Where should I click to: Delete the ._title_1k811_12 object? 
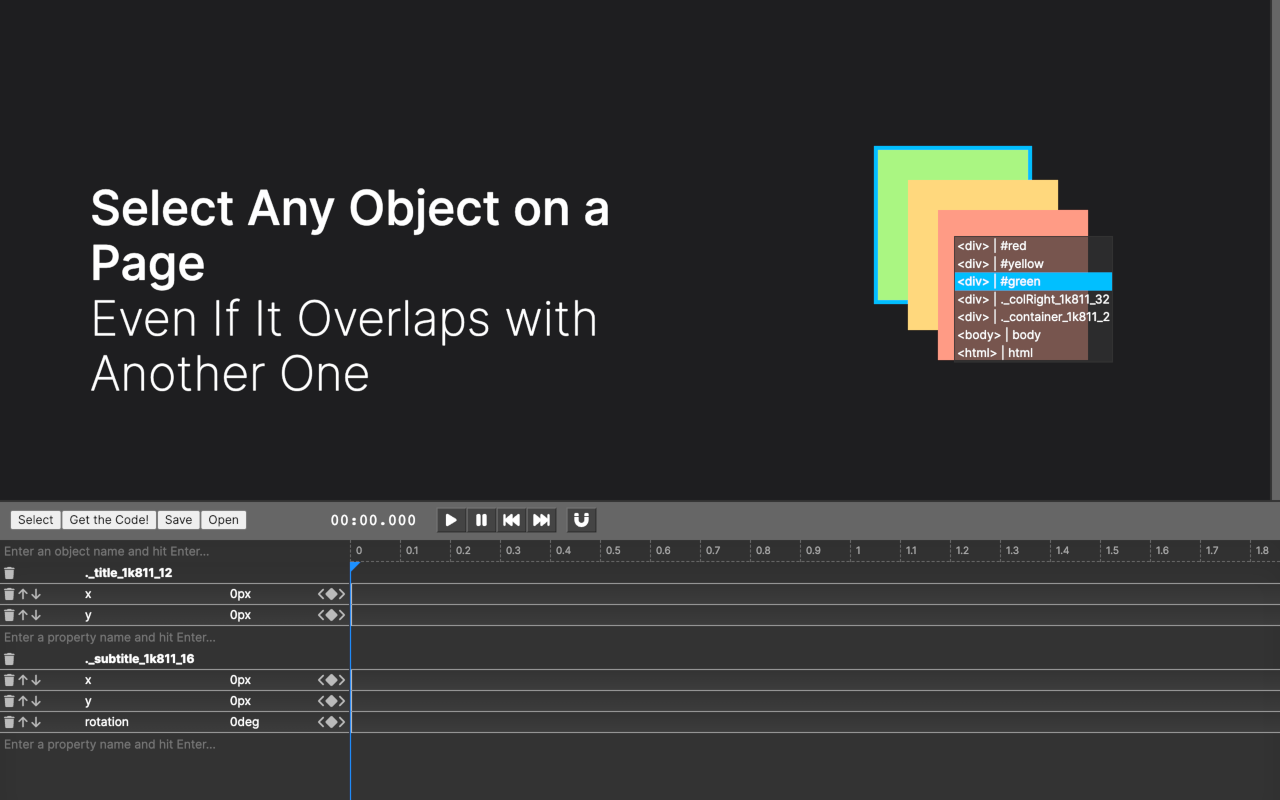(x=9, y=573)
